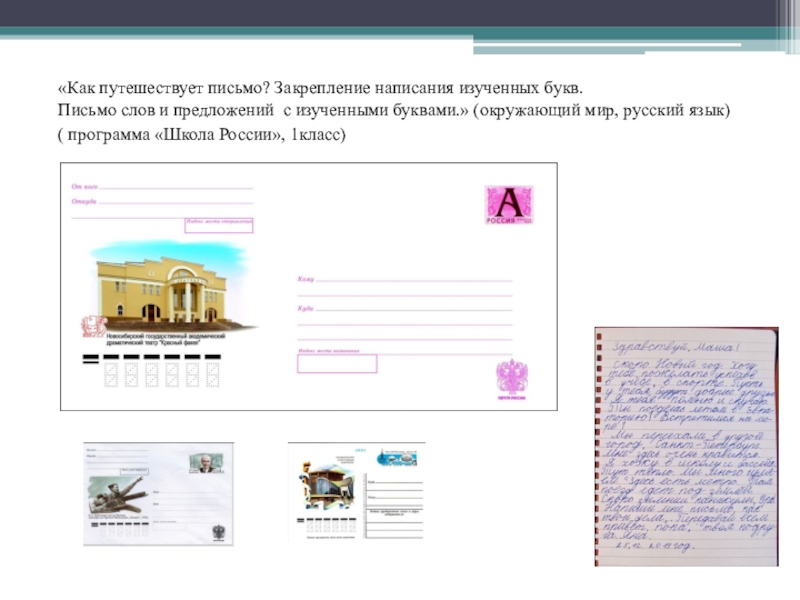Click the warplane illustration on small envelope
Image resolution: width=800 pixels, height=600 pixels.
pyautogui.click(x=118, y=495)
